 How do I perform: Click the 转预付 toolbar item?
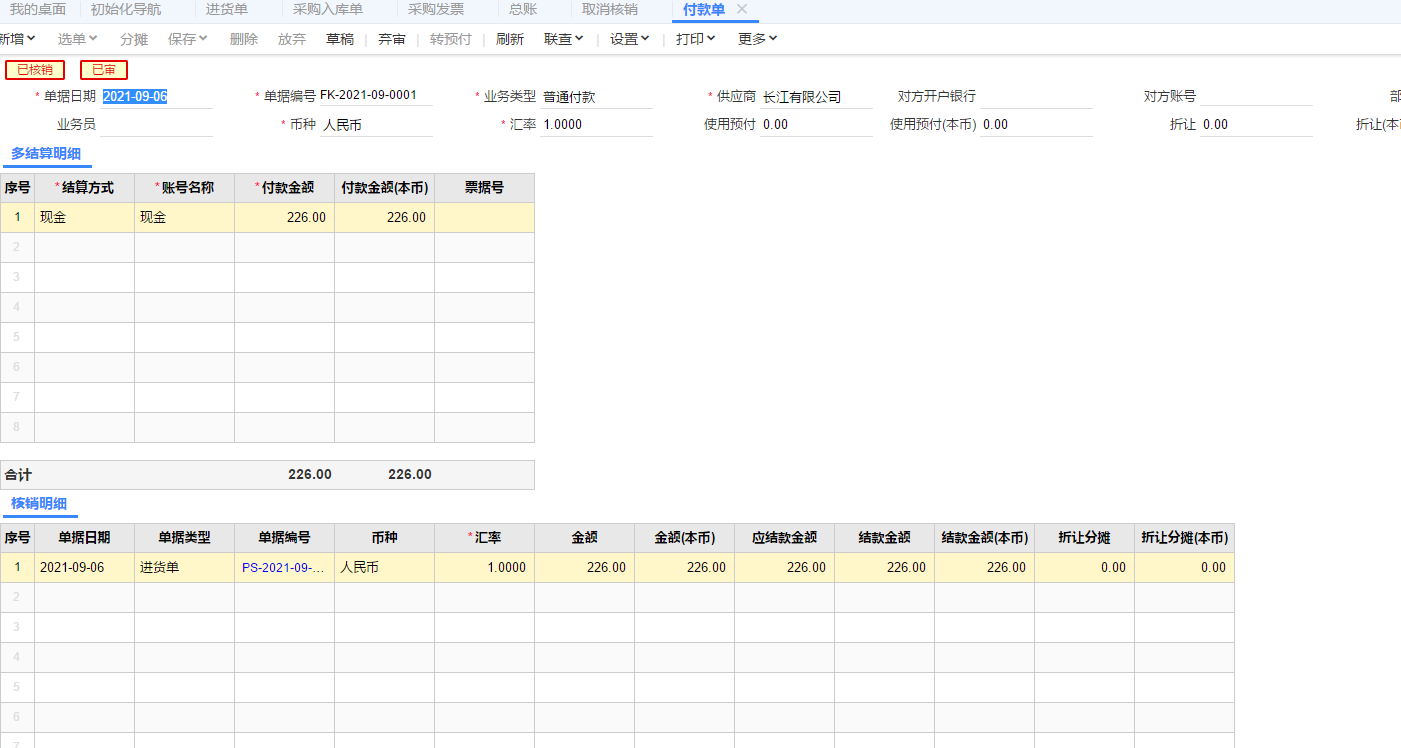pos(451,39)
